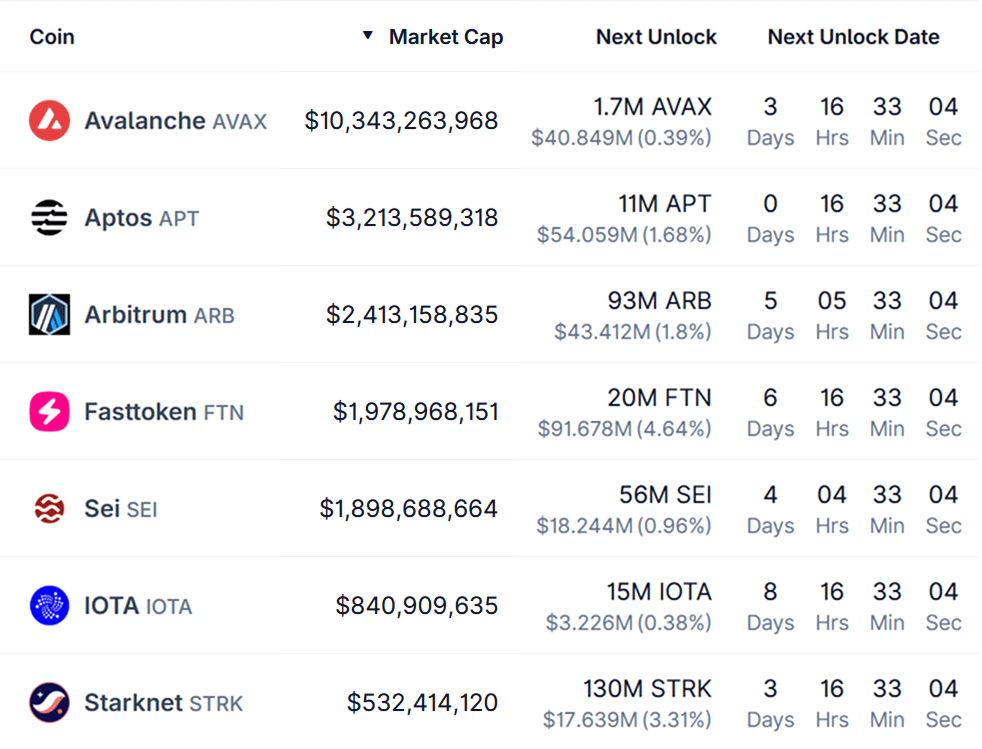Click the $3.226M (0.38%) value
The height and width of the screenshot is (749, 982).
click(629, 623)
